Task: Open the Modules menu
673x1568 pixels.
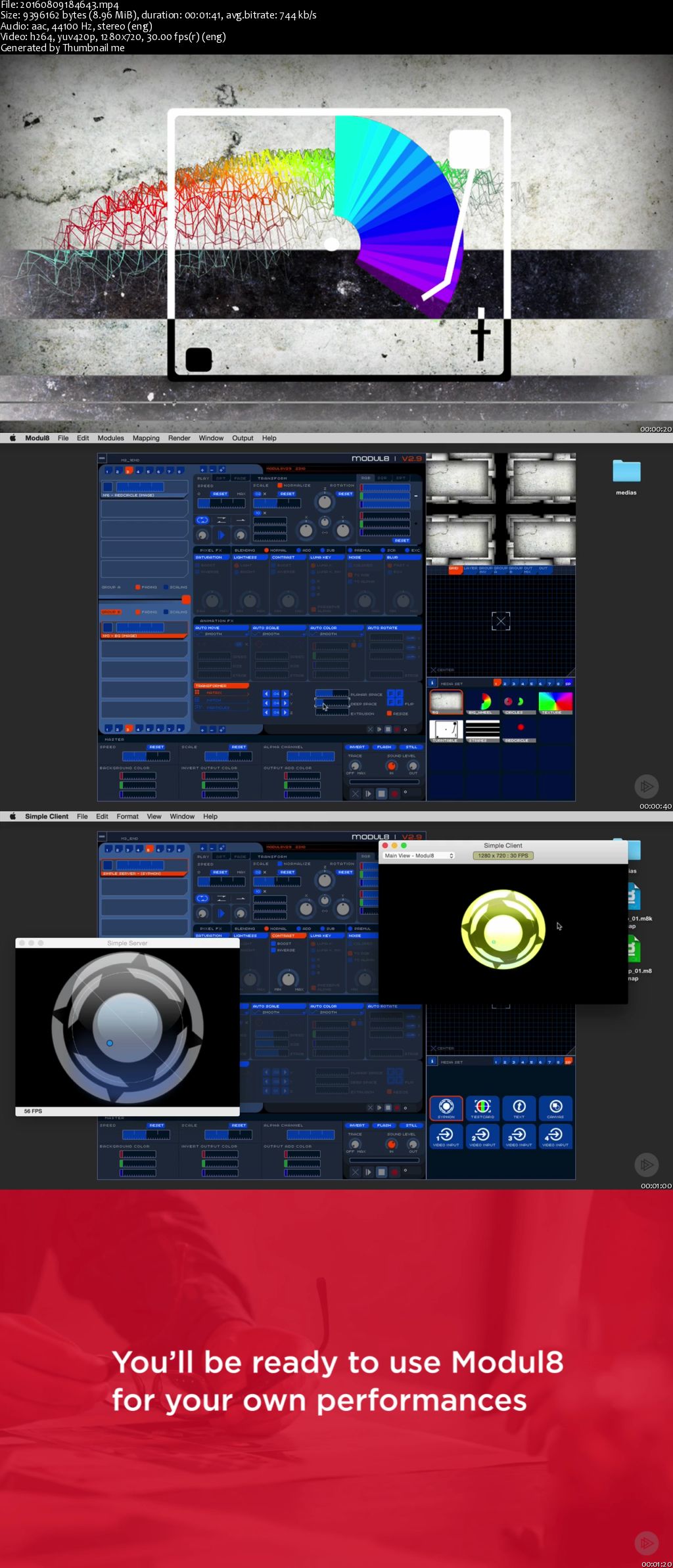Action: coord(110,438)
